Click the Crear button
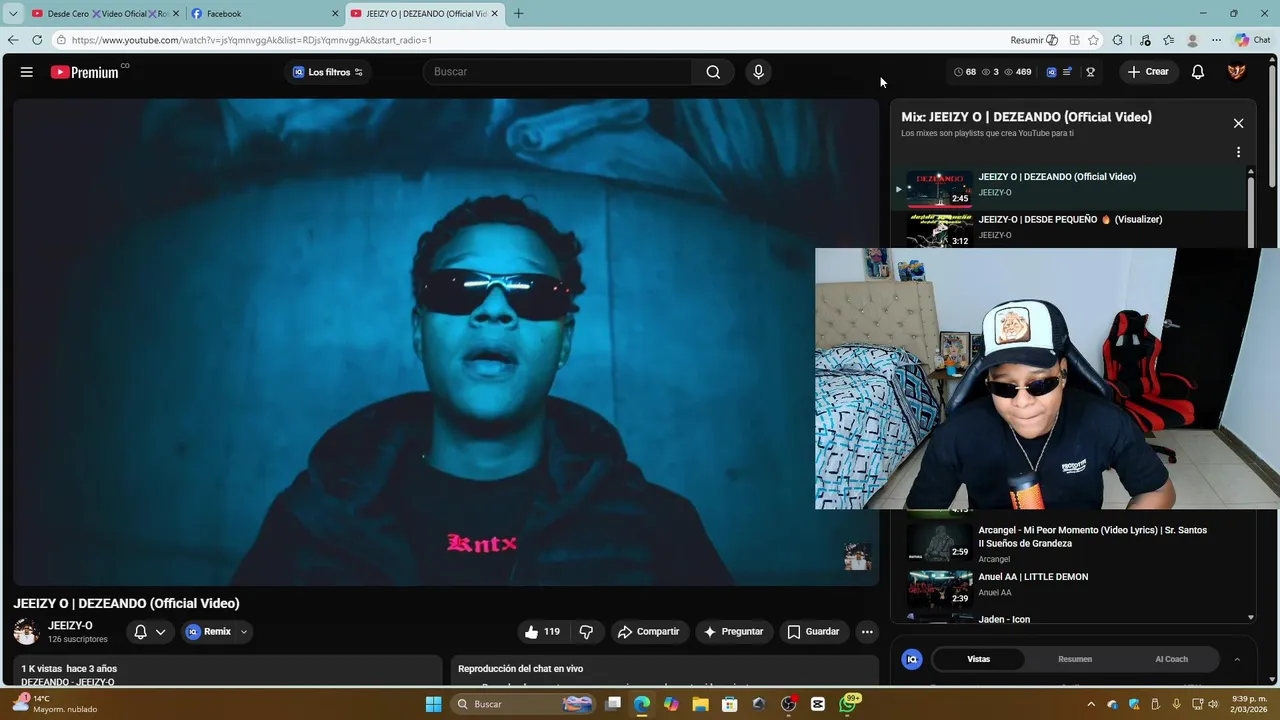The height and width of the screenshot is (720, 1280). click(1147, 72)
